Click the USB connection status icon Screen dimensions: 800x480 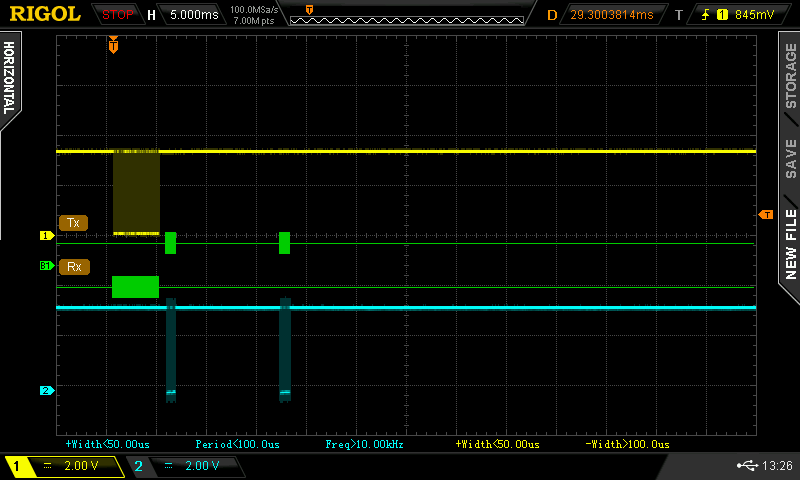click(747, 465)
